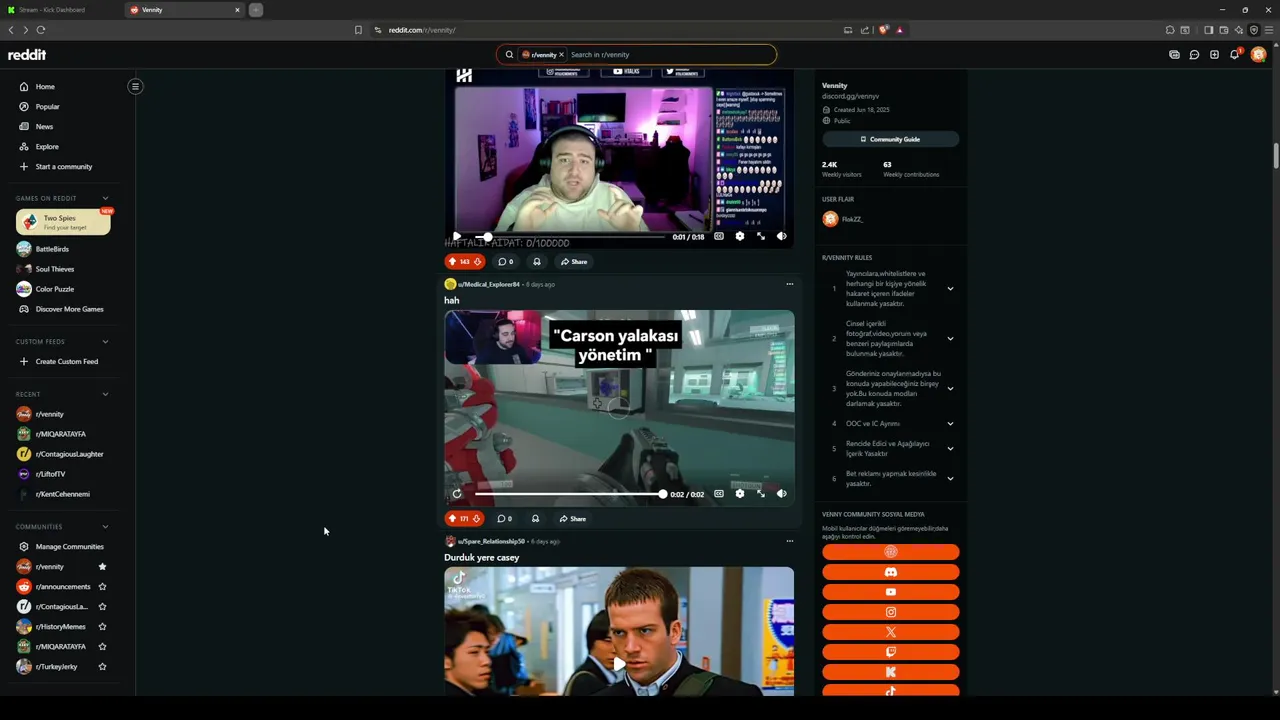The image size is (1280, 720).
Task: Open the Two Spies game card
Action: (63, 222)
